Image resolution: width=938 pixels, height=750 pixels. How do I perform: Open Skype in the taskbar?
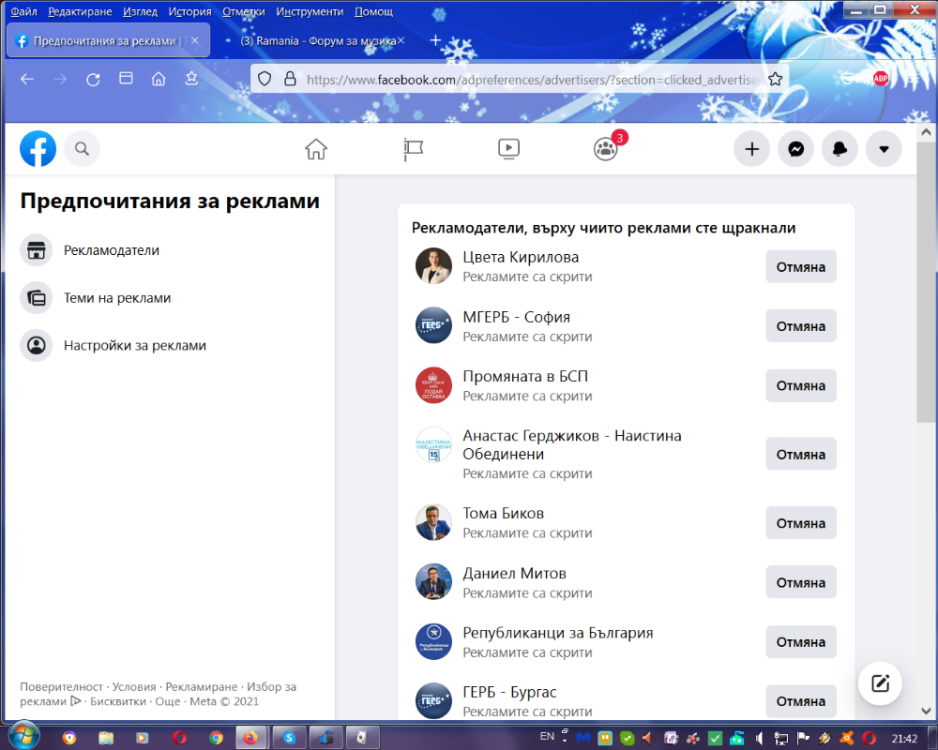290,737
